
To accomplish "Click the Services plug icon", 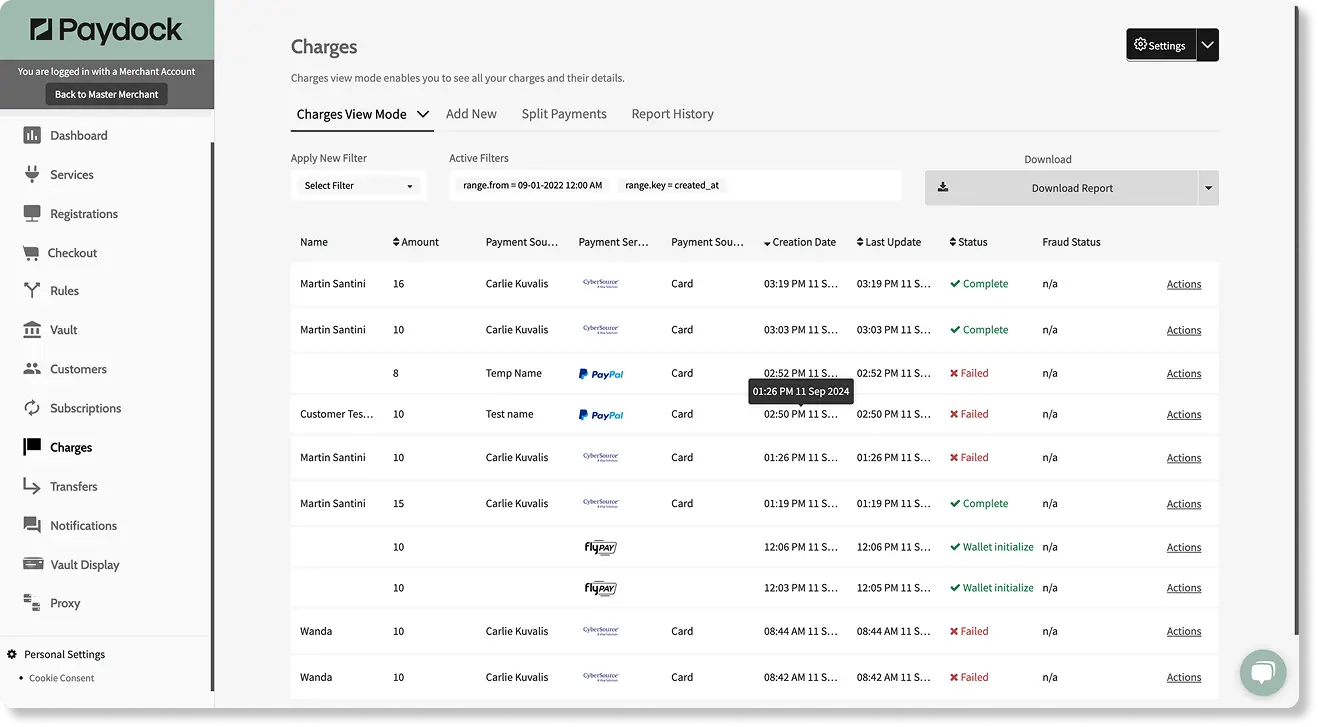I will (x=32, y=174).
